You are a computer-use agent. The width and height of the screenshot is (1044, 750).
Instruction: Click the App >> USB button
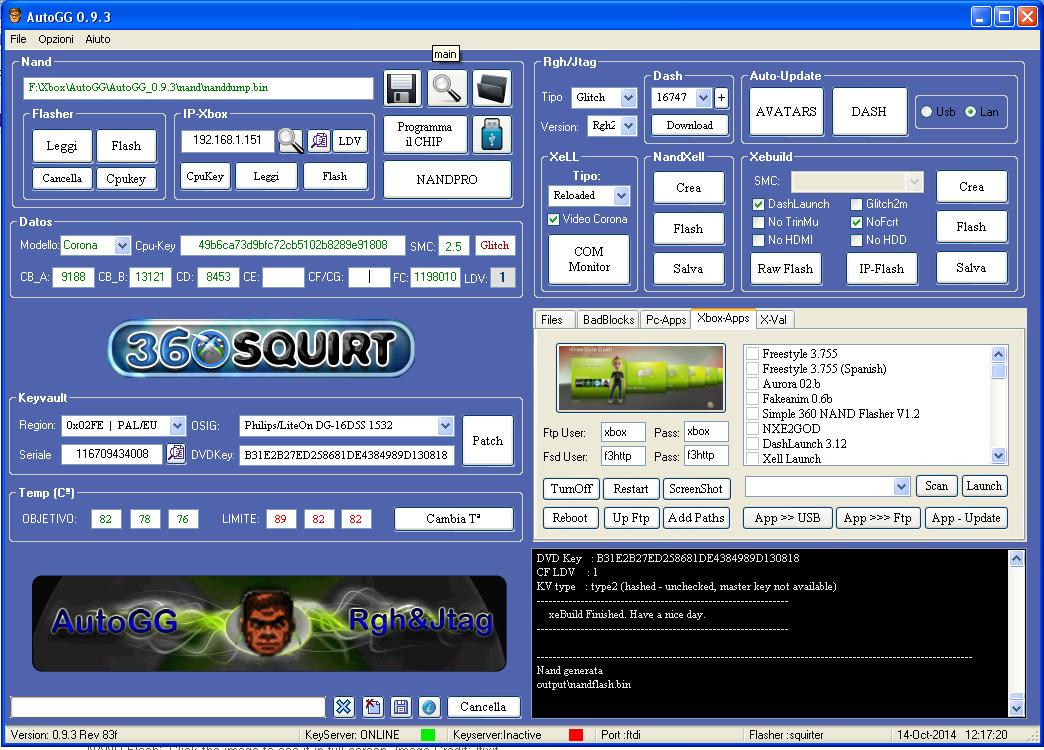pos(787,518)
